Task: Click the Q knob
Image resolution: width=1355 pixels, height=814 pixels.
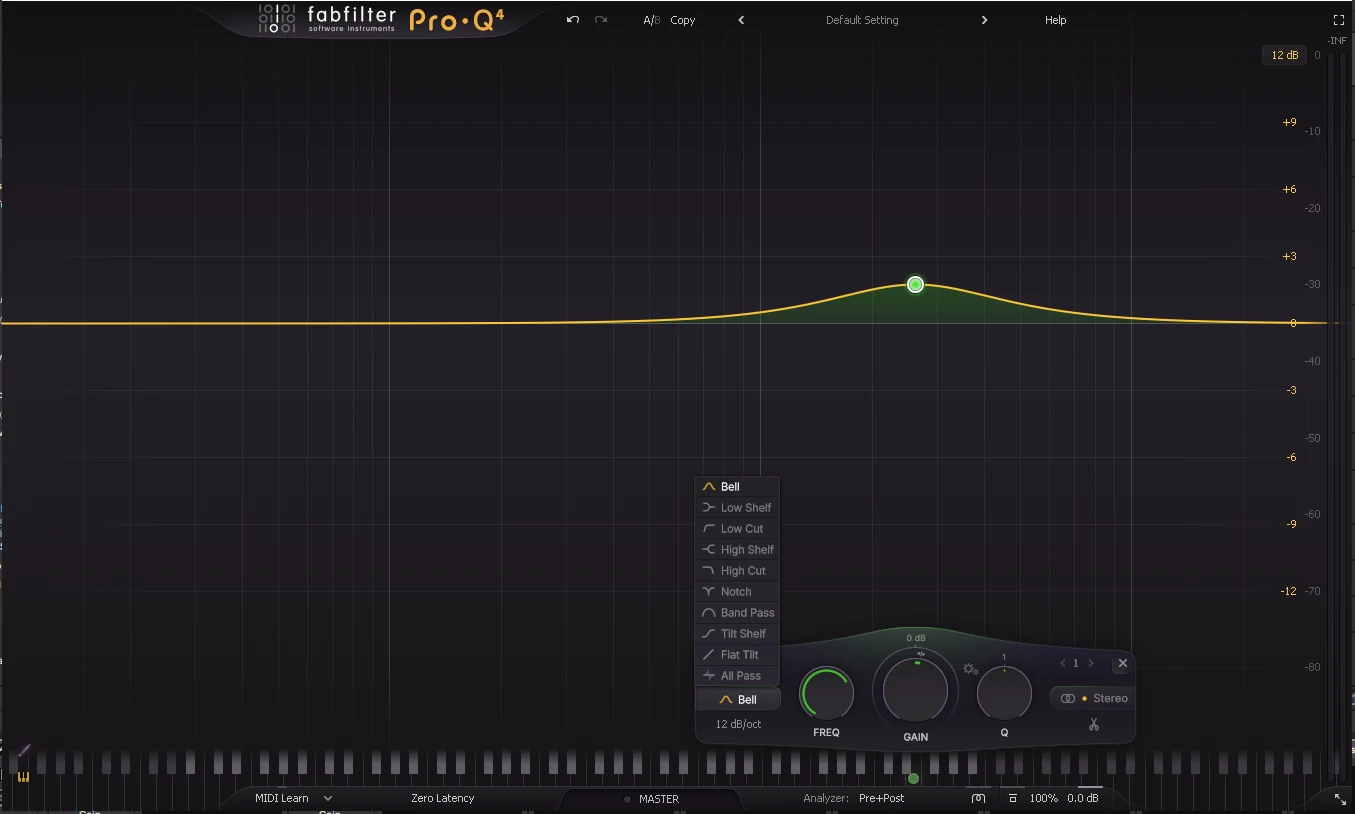Action: point(1004,693)
